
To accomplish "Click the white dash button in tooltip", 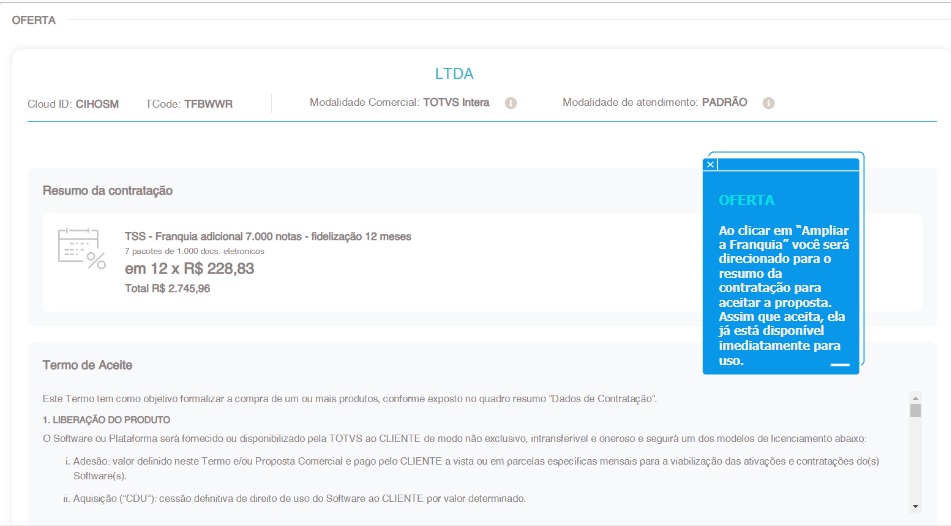I will tap(839, 365).
